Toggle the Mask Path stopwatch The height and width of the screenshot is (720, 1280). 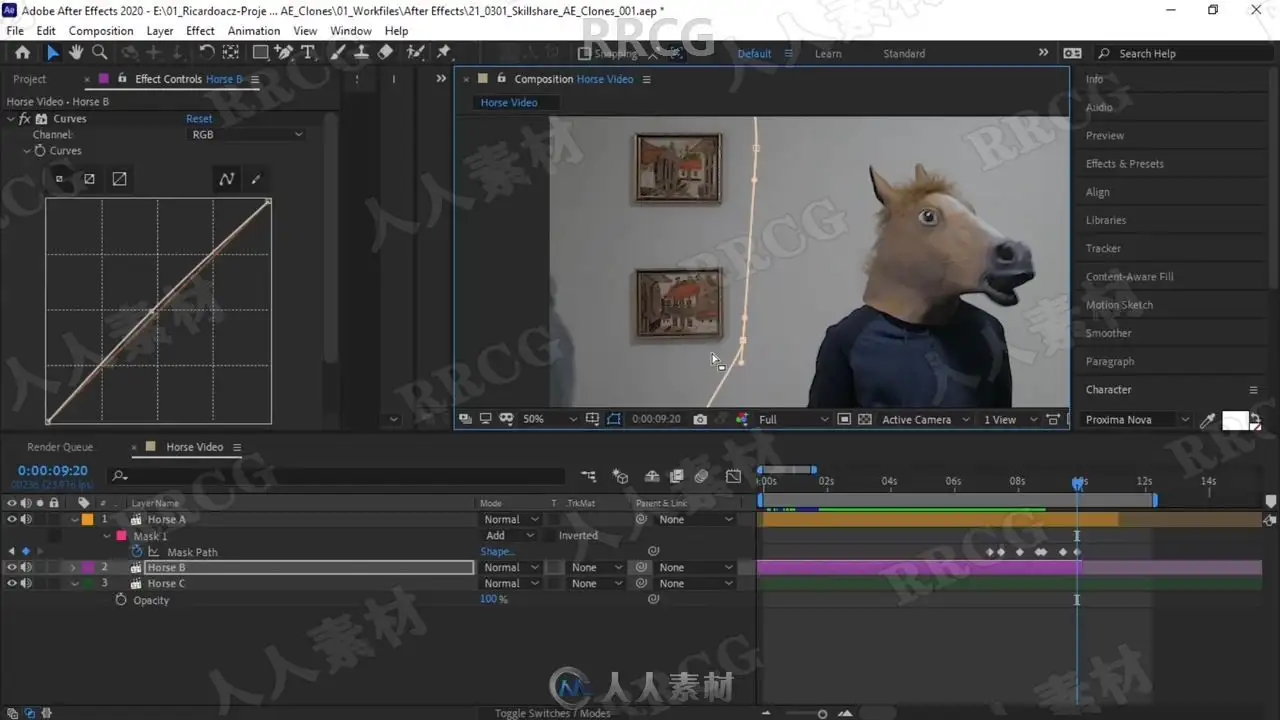click(x=137, y=552)
